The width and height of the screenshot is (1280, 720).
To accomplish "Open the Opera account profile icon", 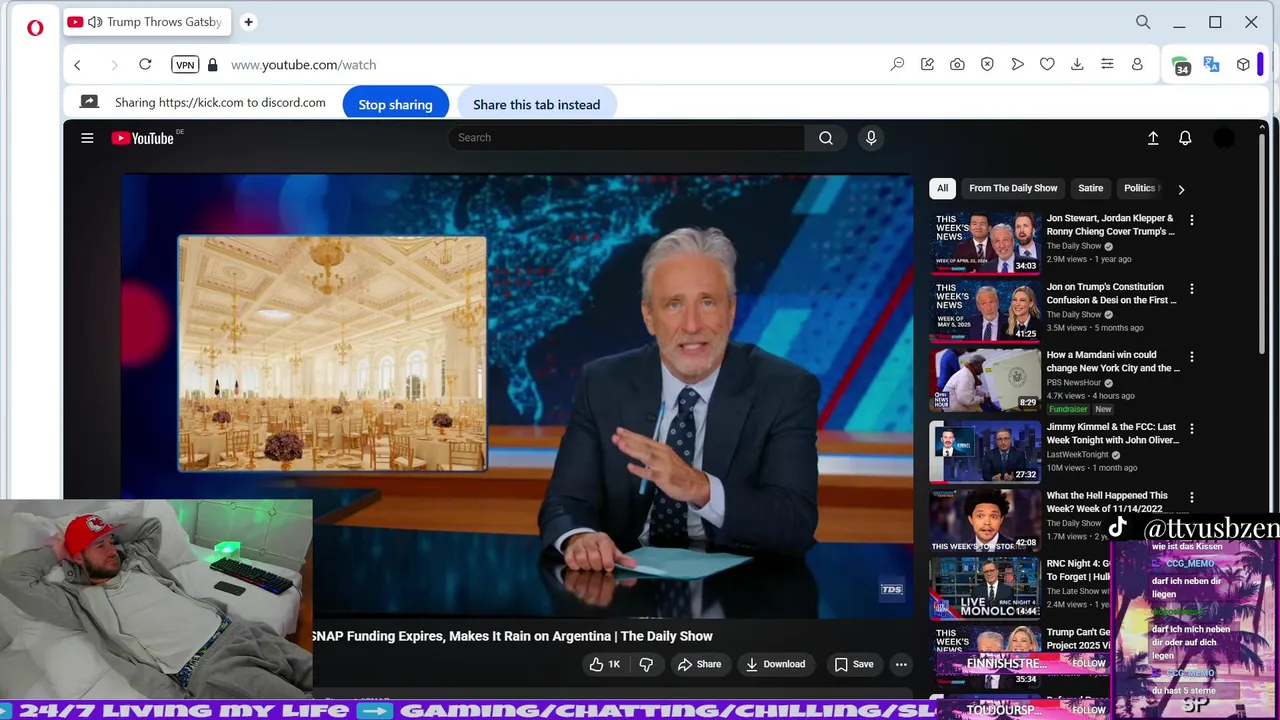I will point(1137,64).
